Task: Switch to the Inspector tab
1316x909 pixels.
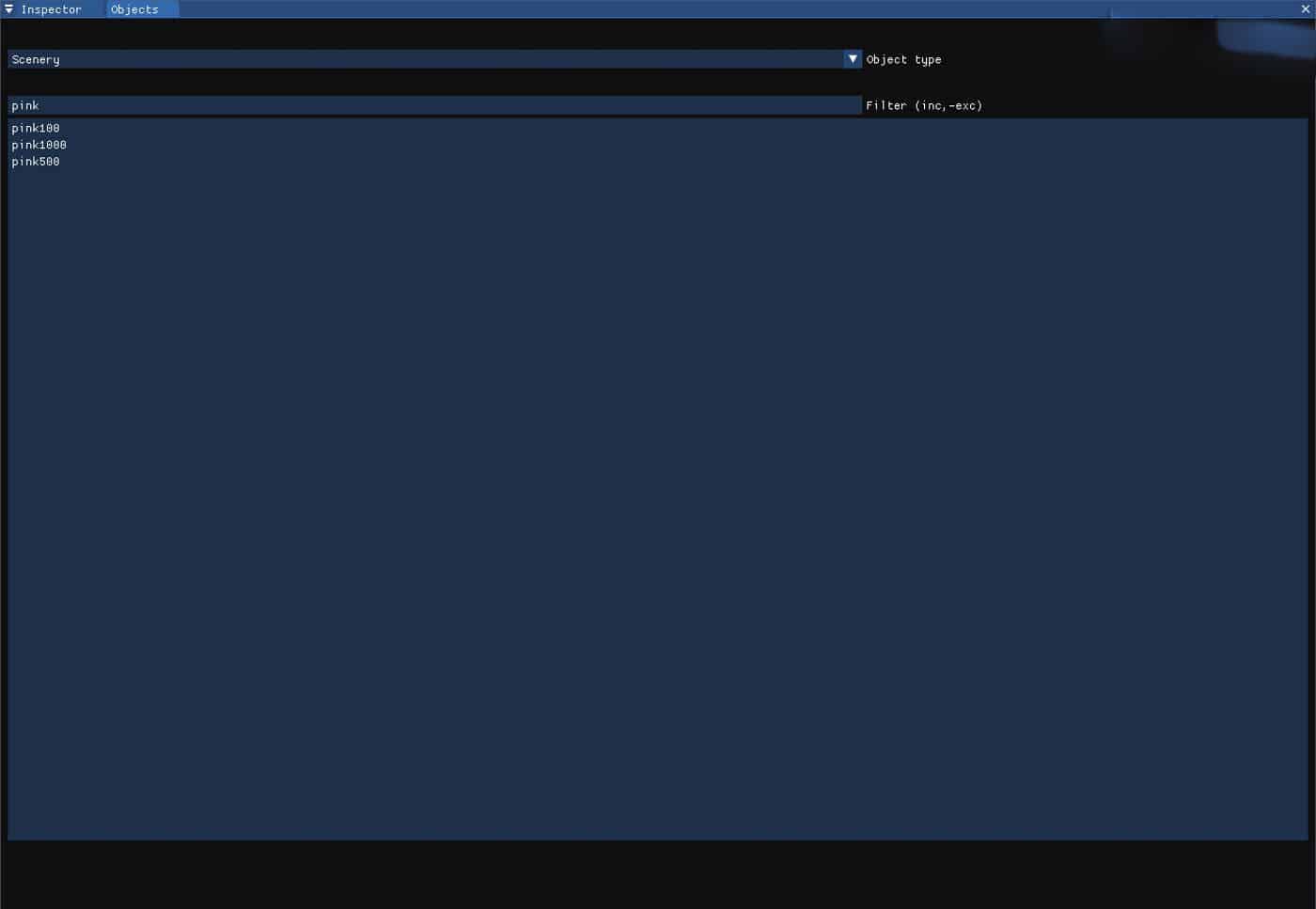Action: click(x=51, y=9)
